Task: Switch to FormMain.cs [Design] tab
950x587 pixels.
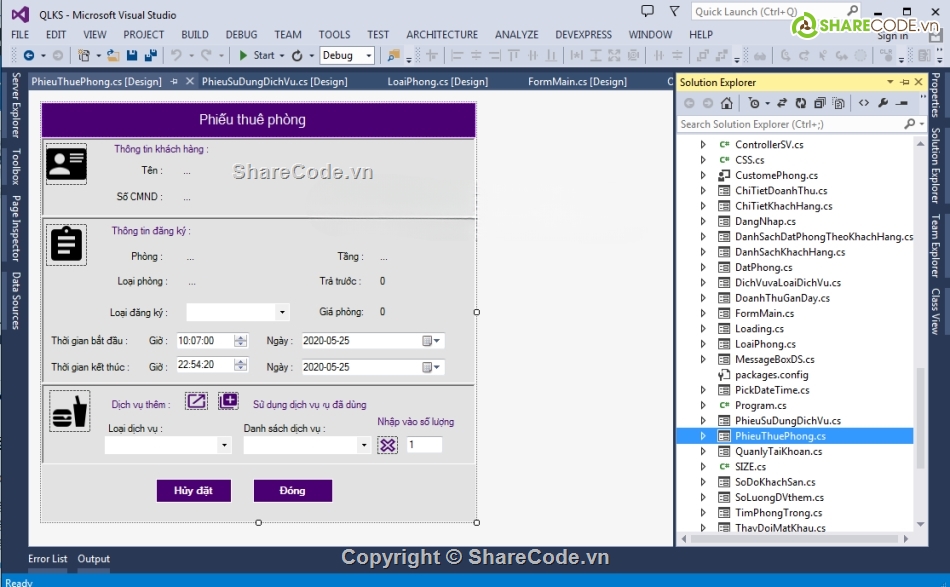Action: pyautogui.click(x=577, y=81)
